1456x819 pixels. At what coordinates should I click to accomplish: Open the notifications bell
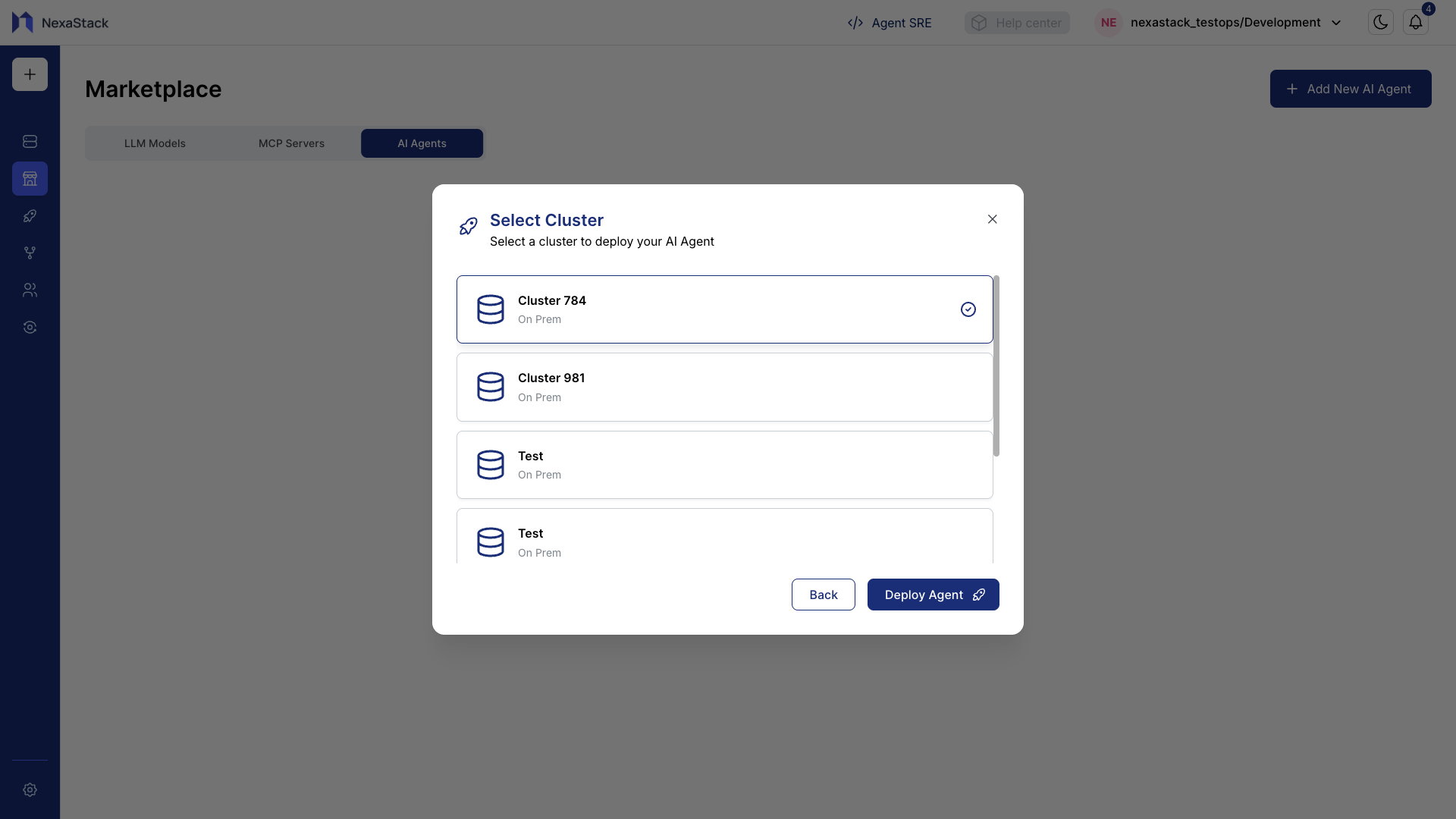click(x=1415, y=23)
